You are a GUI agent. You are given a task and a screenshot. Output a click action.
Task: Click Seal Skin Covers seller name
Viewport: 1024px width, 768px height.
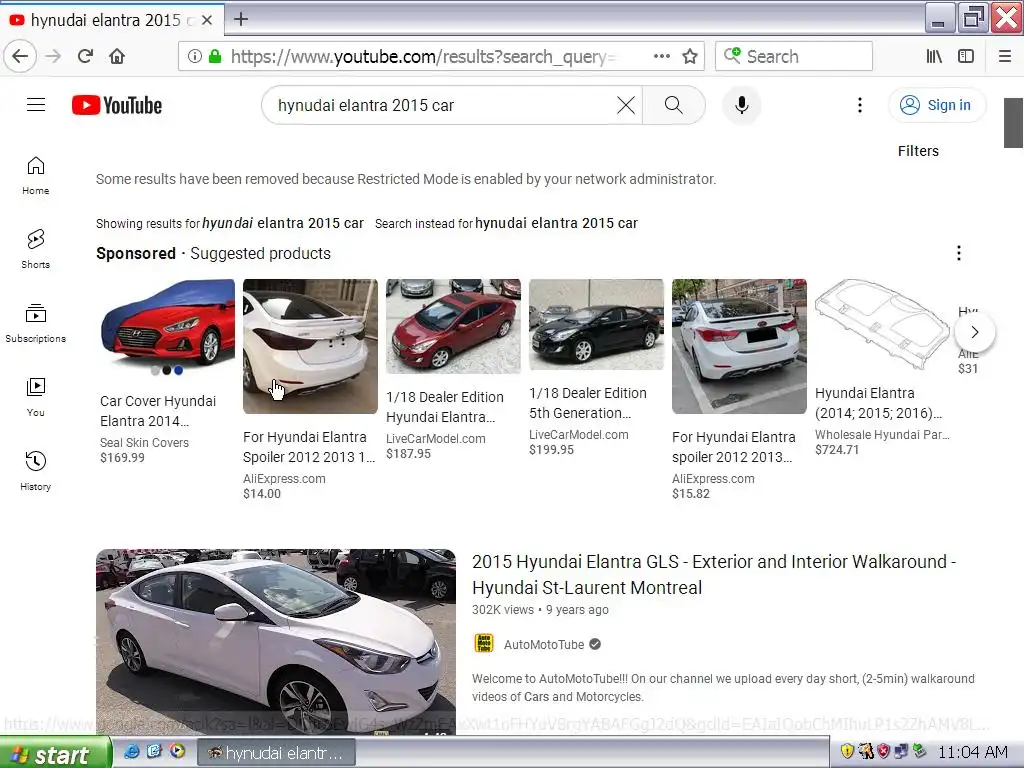click(x=144, y=443)
